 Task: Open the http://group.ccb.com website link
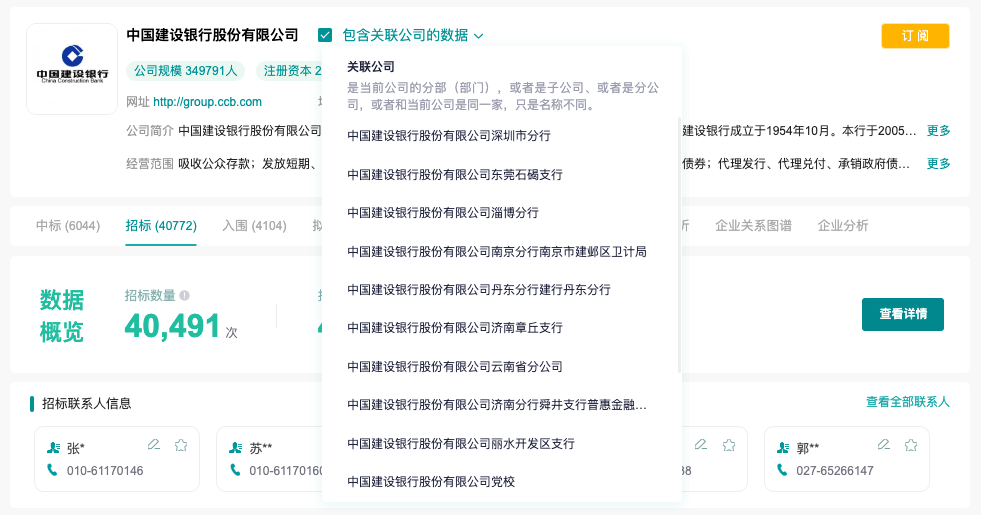(x=207, y=102)
